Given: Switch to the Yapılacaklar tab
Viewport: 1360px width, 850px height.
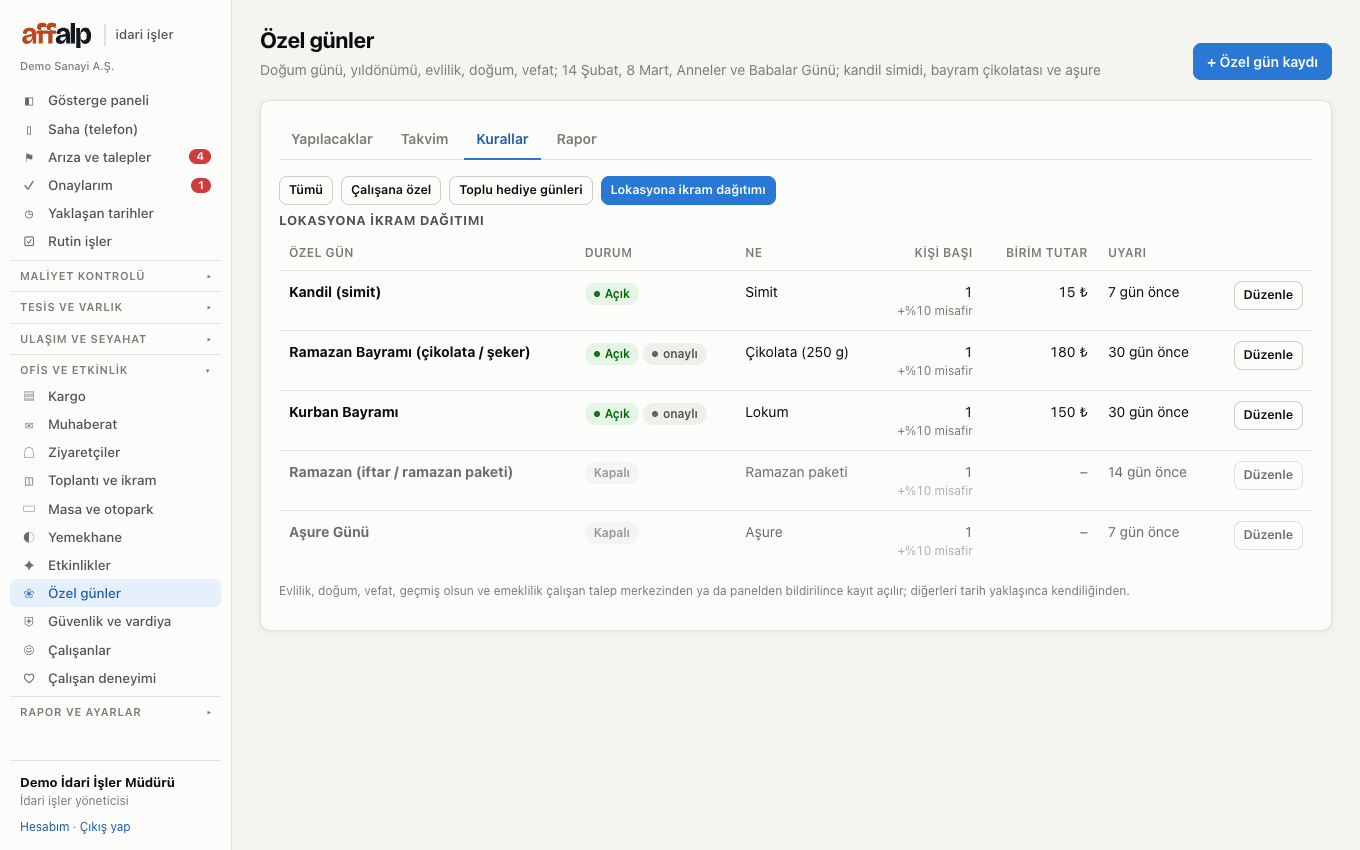Looking at the screenshot, I should coord(332,139).
